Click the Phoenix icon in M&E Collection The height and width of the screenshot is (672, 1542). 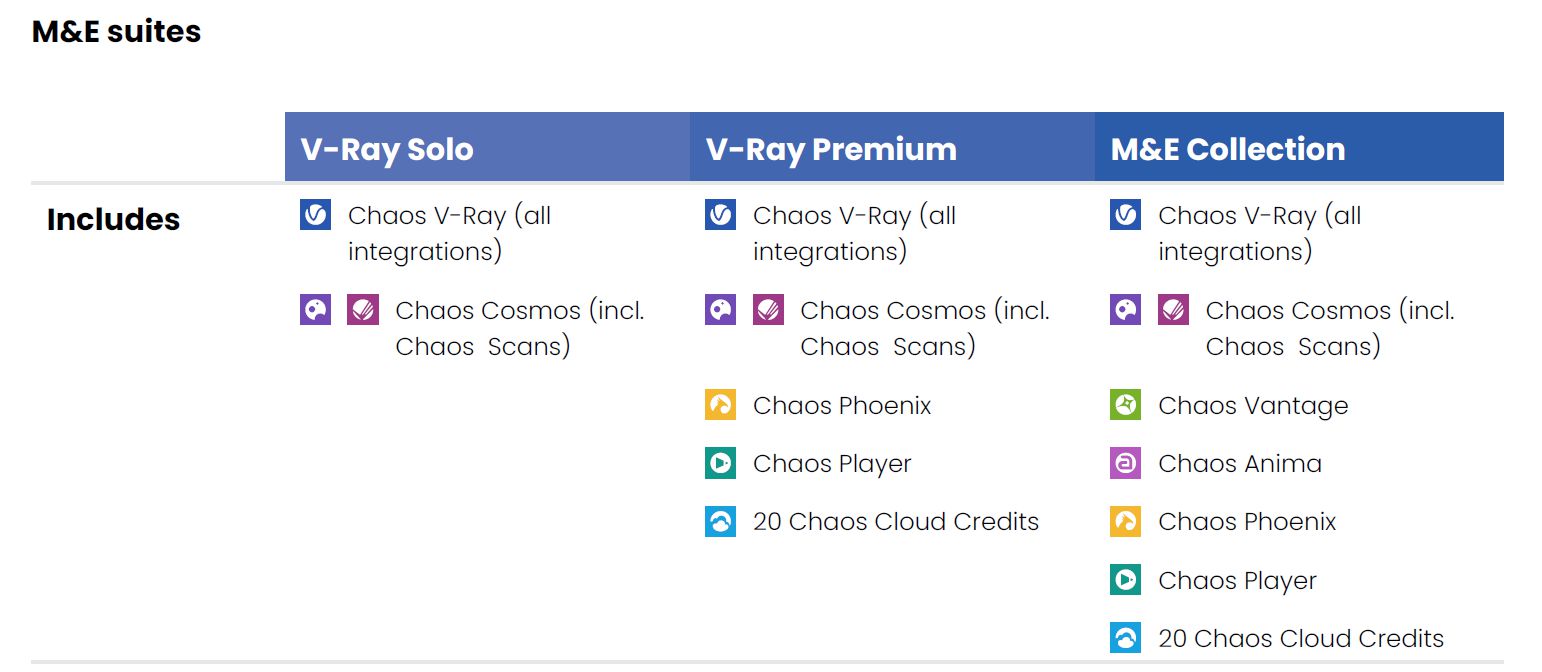[1125, 521]
